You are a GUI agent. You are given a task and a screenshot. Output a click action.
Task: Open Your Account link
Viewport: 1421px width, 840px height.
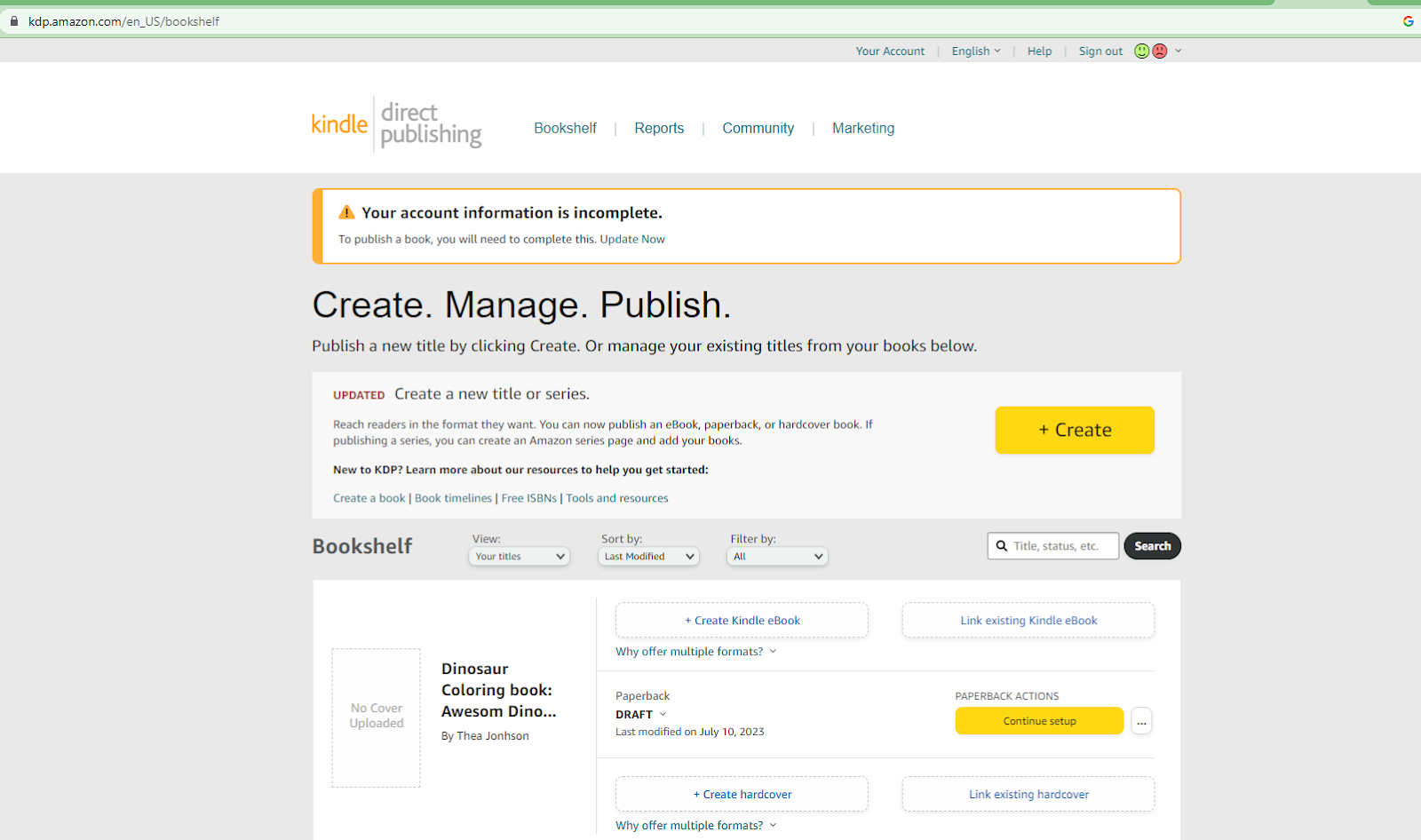pos(890,52)
